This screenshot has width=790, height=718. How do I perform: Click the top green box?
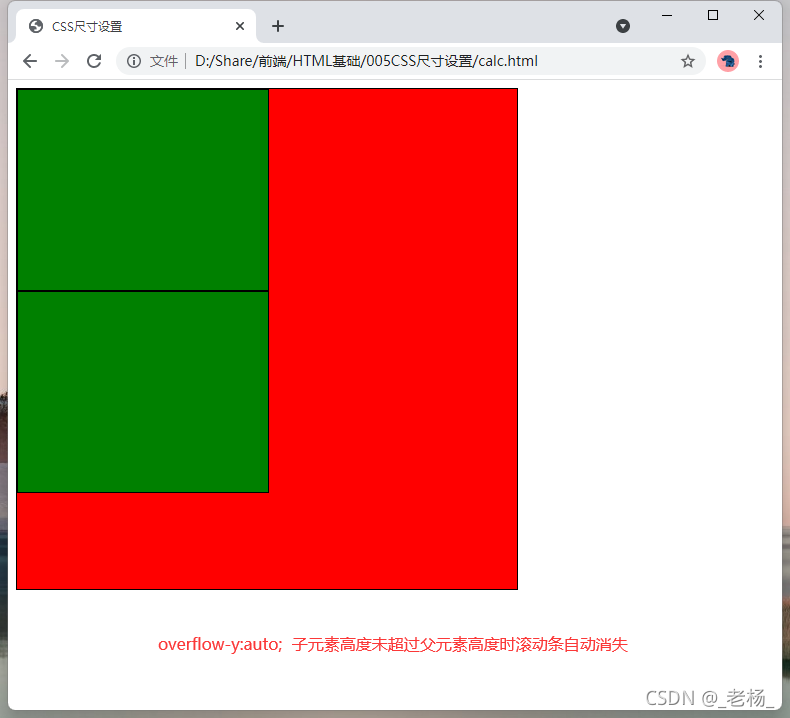coord(143,189)
